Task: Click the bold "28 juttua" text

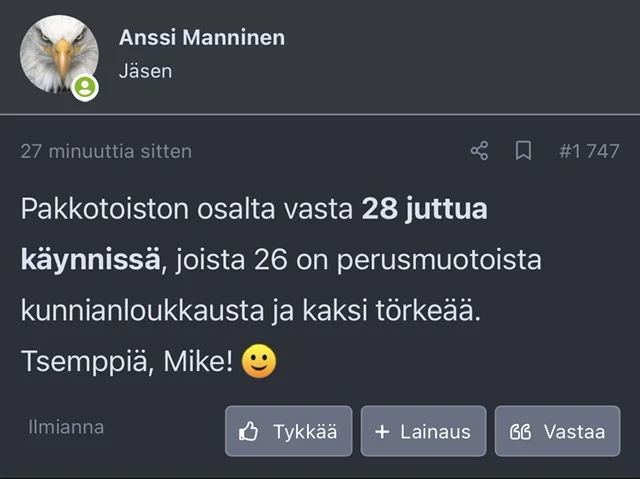Action: pos(424,209)
